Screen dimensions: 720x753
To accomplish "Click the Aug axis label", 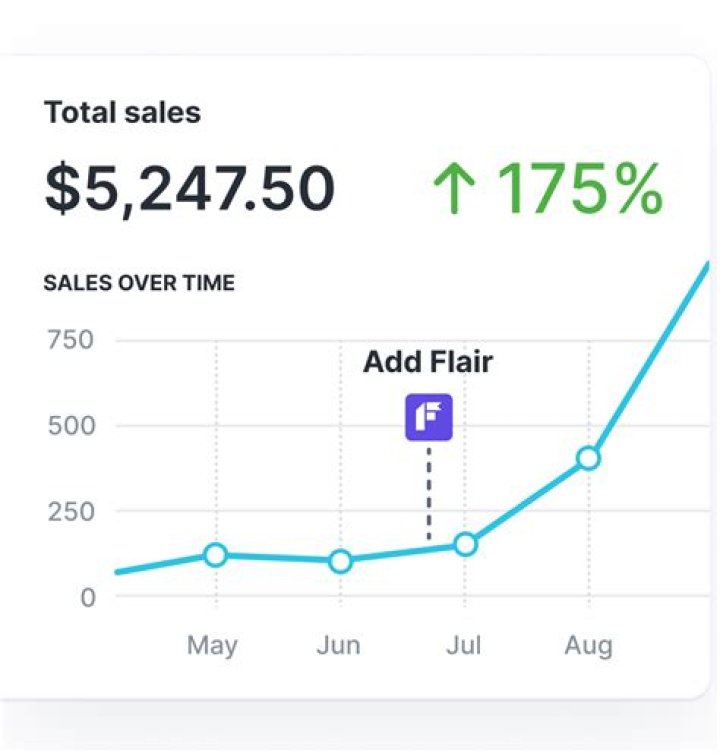I will tap(588, 645).
